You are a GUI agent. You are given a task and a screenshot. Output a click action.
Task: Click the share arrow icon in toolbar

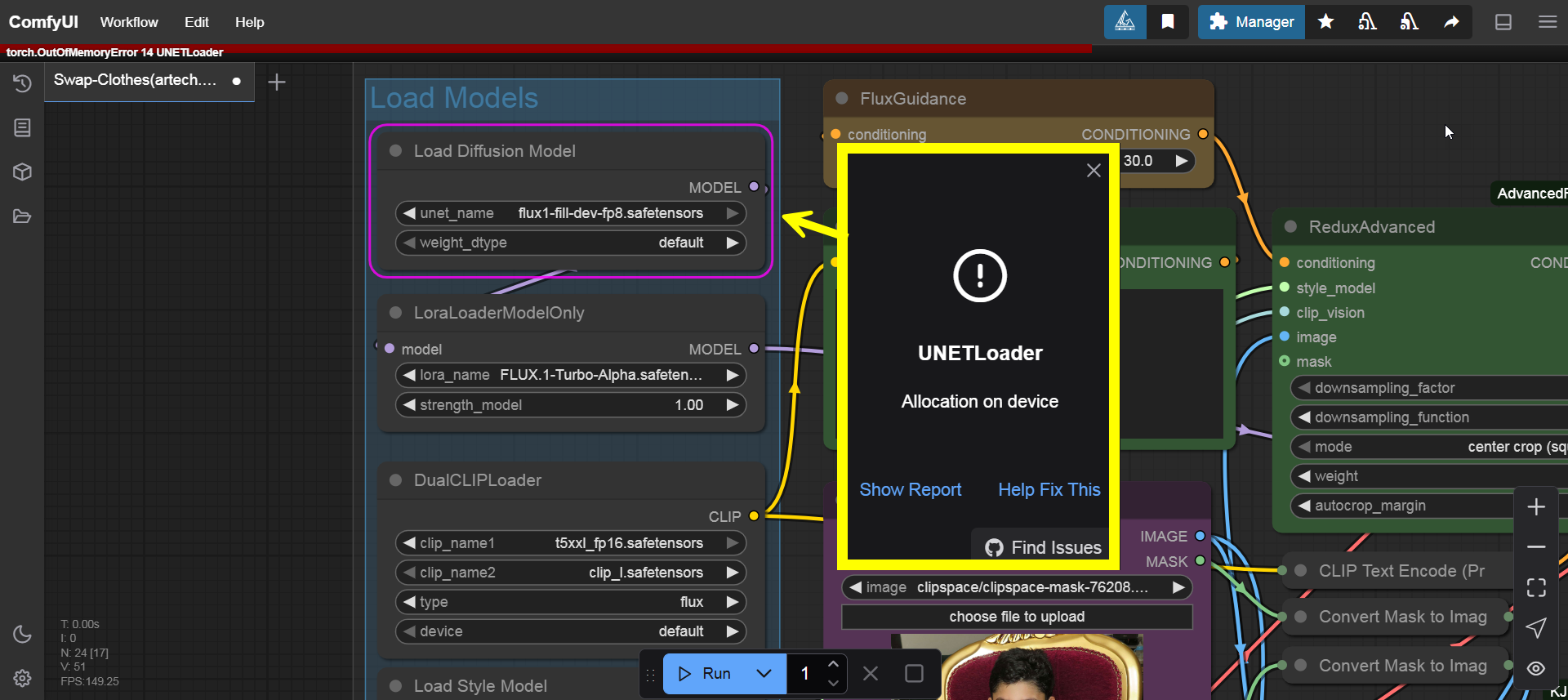pyautogui.click(x=1450, y=22)
